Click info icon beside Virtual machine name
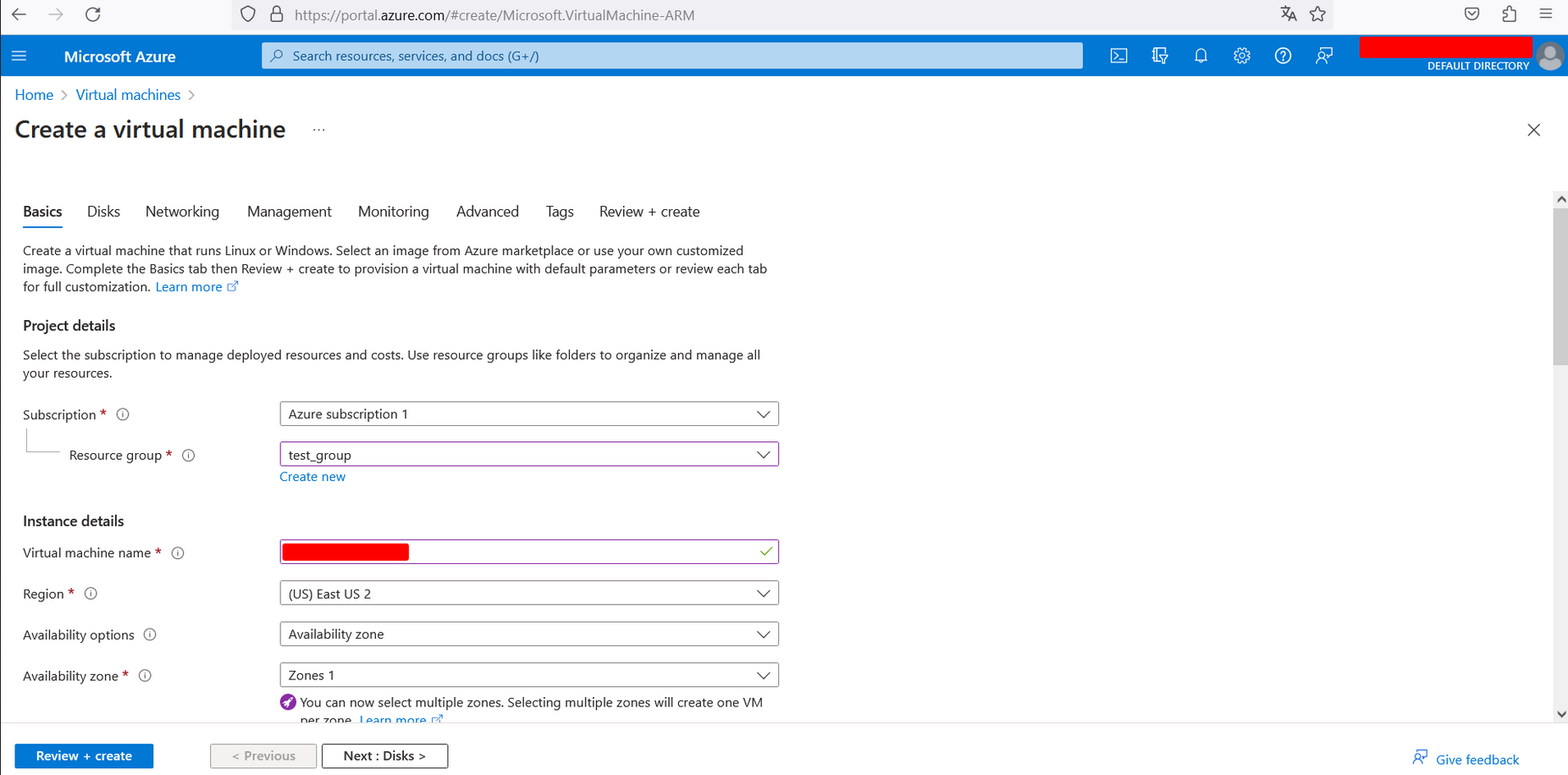This screenshot has width=1568, height=775. (178, 553)
